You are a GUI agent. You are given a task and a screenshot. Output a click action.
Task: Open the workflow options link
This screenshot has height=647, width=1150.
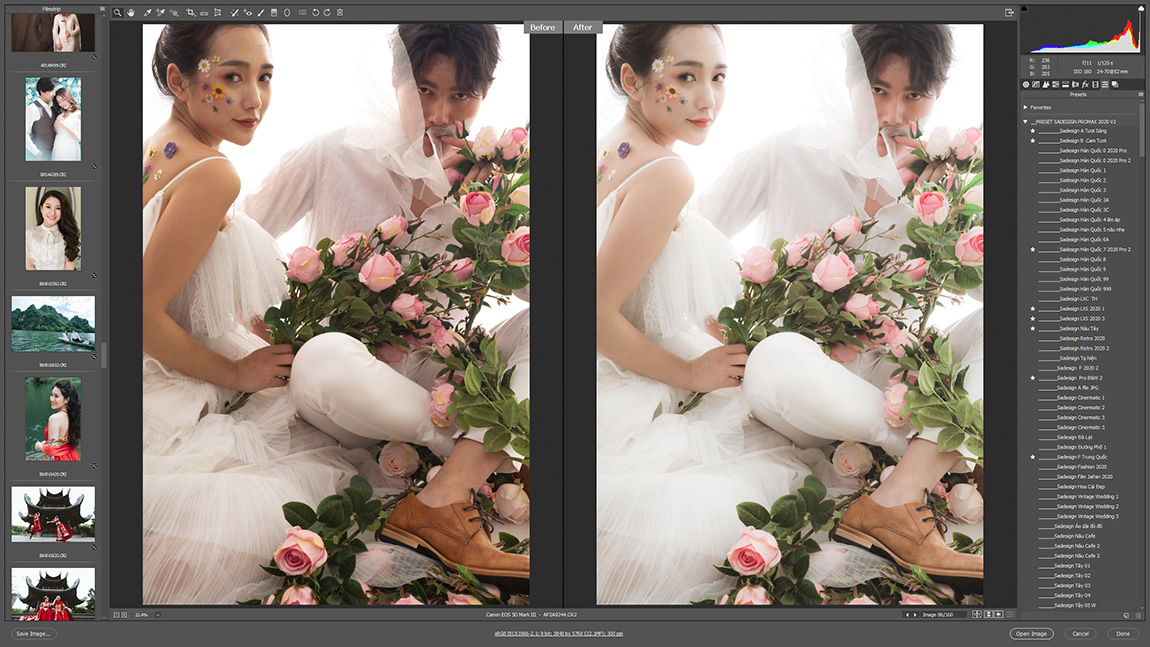(x=560, y=634)
